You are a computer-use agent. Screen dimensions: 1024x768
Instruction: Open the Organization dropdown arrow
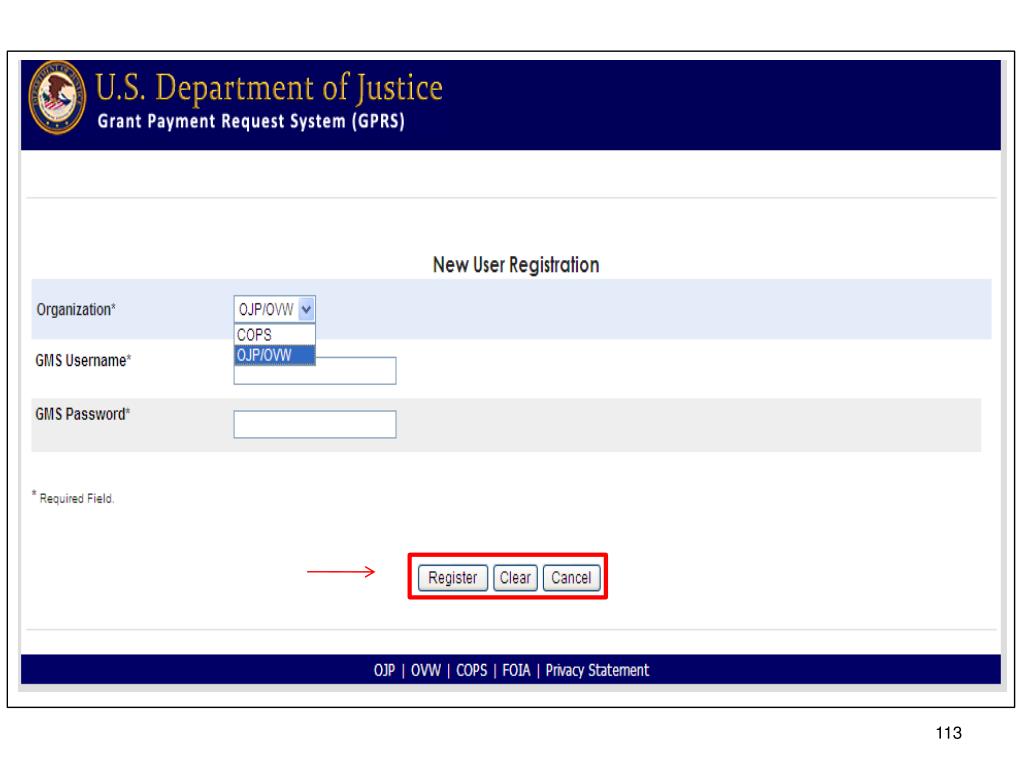coord(306,309)
